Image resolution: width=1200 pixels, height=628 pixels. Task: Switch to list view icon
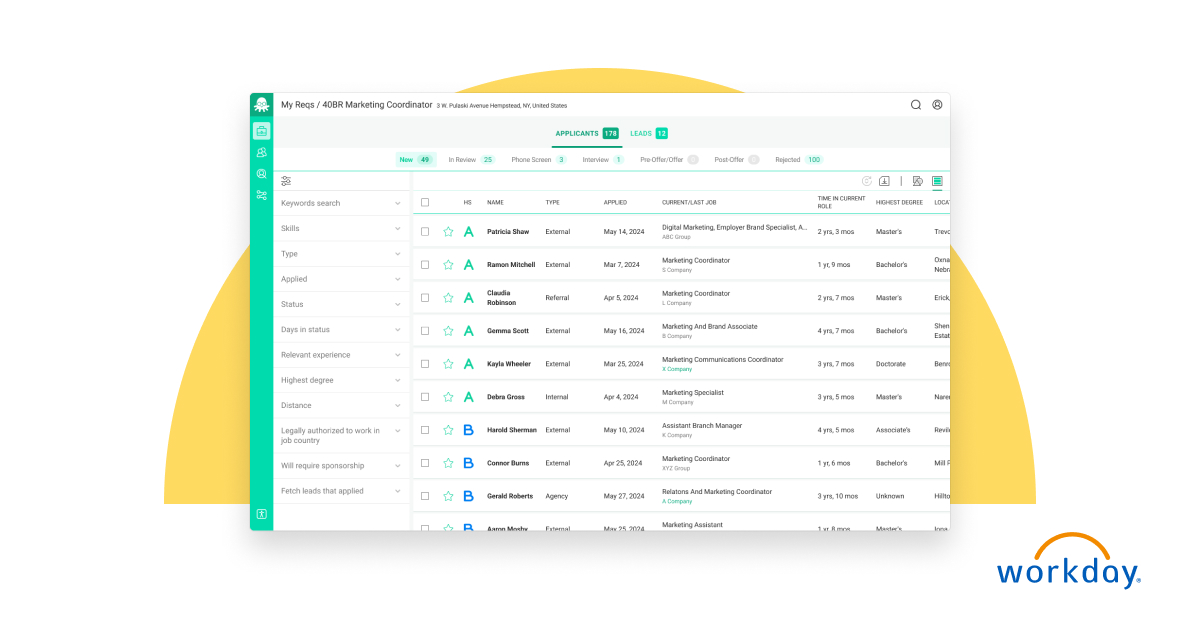[937, 181]
